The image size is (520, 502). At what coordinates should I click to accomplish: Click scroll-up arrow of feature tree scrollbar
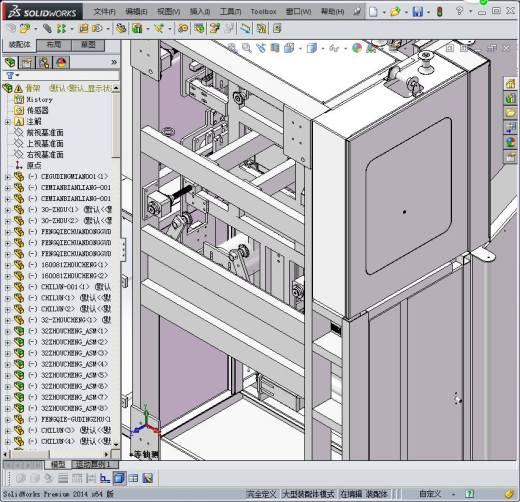(116, 88)
